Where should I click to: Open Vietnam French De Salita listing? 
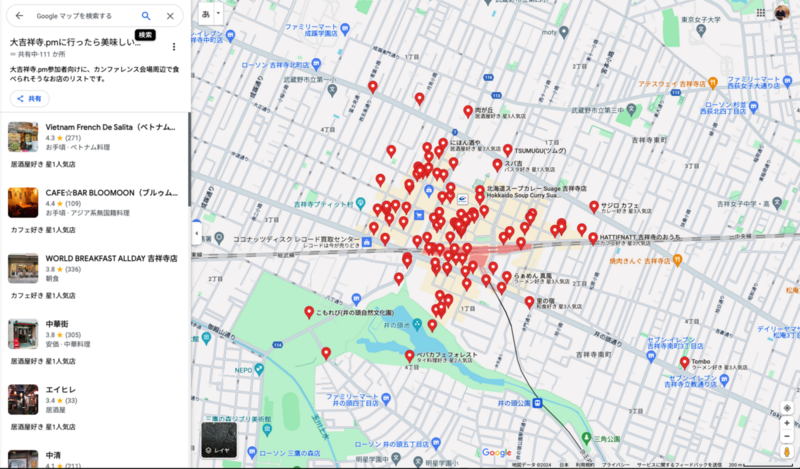(95, 145)
